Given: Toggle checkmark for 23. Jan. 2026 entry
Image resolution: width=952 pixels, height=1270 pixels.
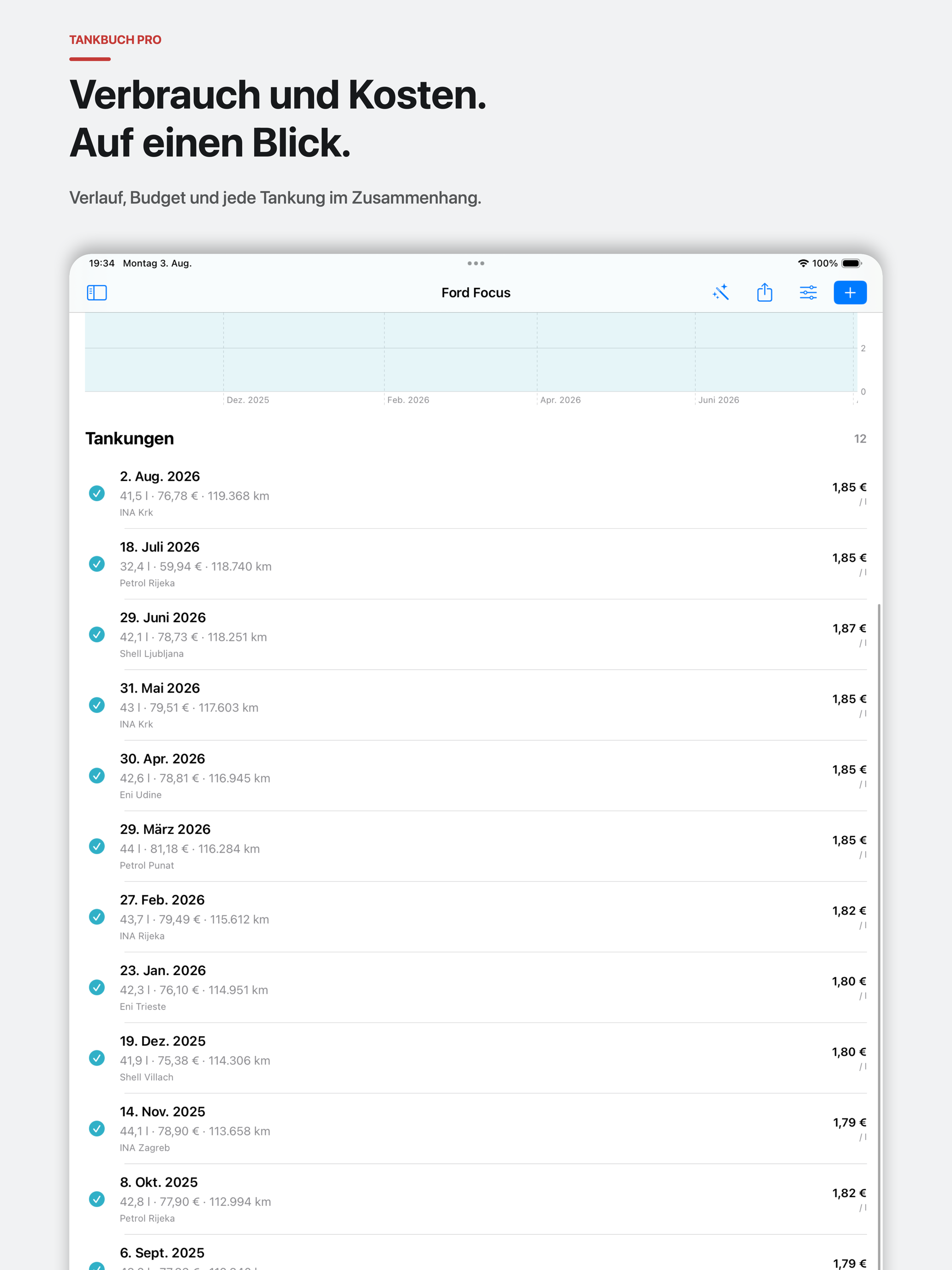Looking at the screenshot, I should (97, 988).
